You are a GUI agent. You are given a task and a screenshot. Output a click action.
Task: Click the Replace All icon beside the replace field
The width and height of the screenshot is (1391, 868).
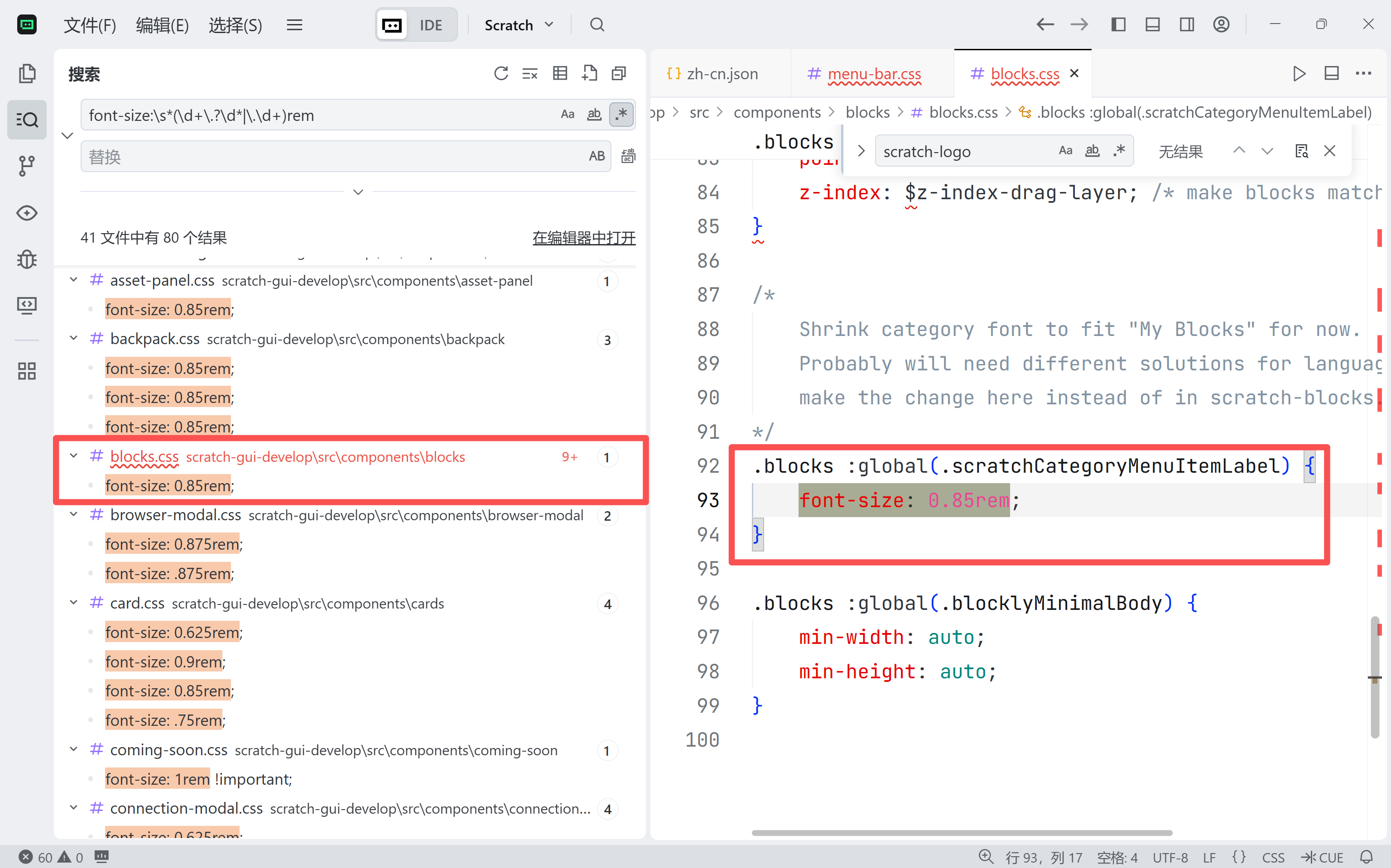pos(628,156)
